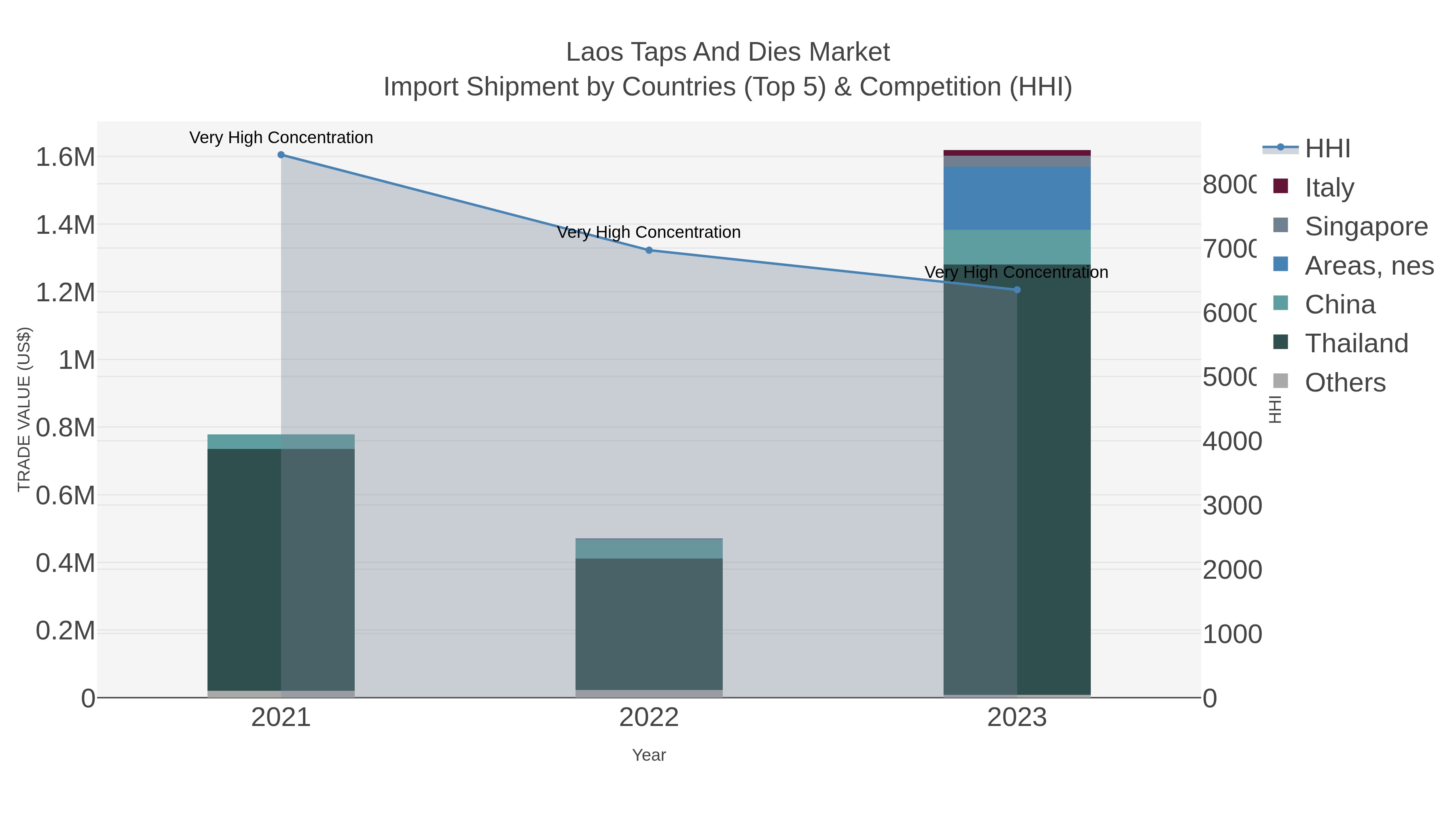Viewport: 1456px width, 819px height.
Task: Toggle China series in the legend
Action: pos(1324,304)
